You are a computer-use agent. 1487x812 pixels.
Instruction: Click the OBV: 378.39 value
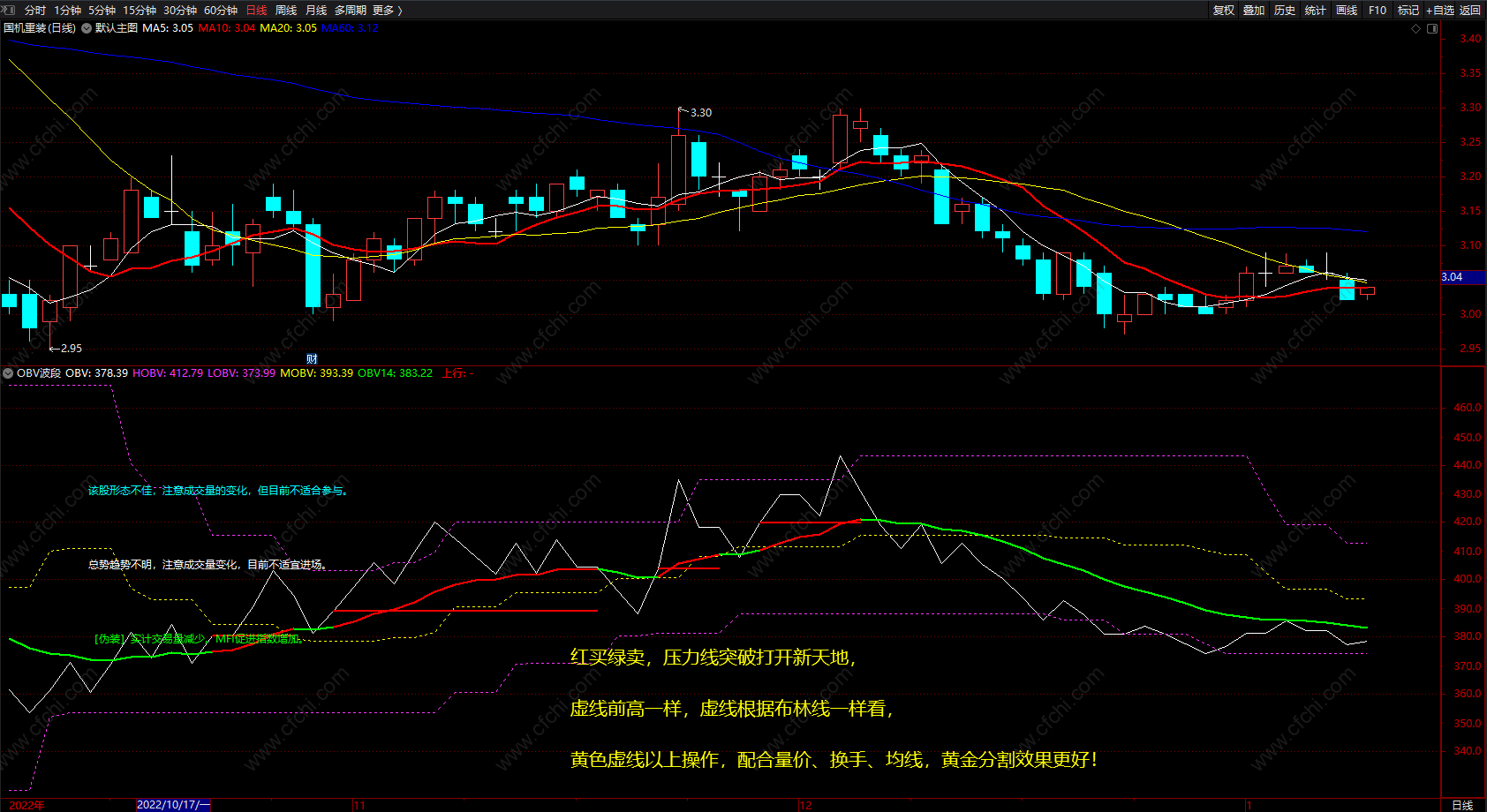click(x=97, y=373)
